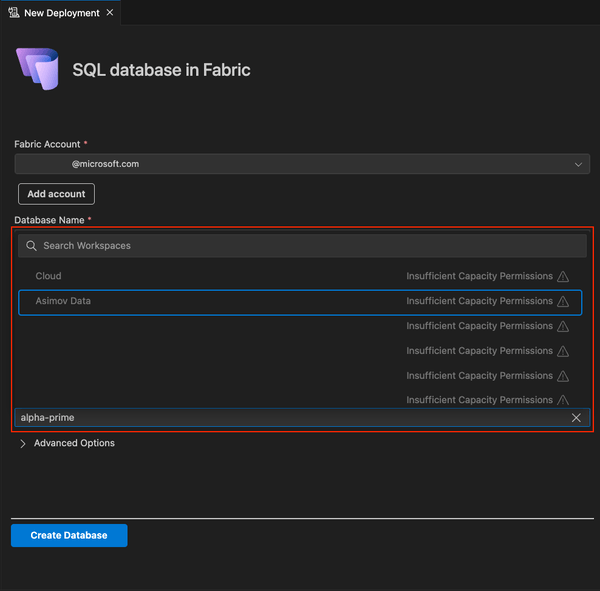The width and height of the screenshot is (600, 591).
Task: Click the magnifier icon in Search Workspaces
Action: 32,246
